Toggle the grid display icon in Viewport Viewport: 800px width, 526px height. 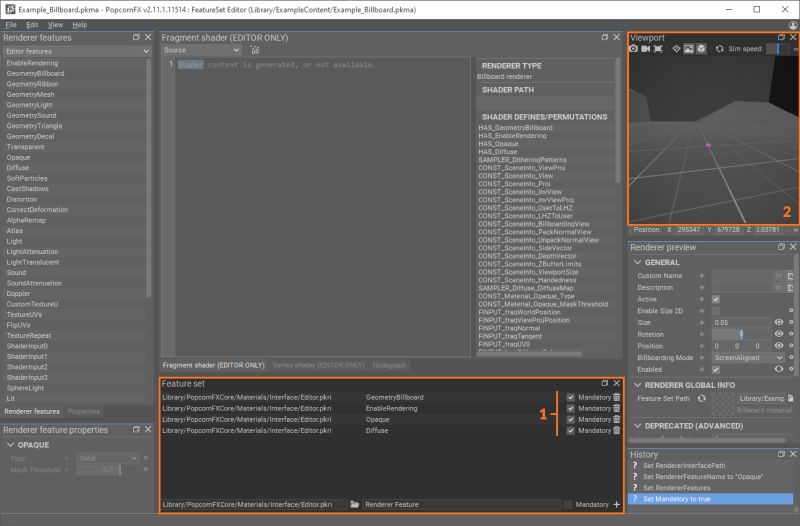point(676,48)
